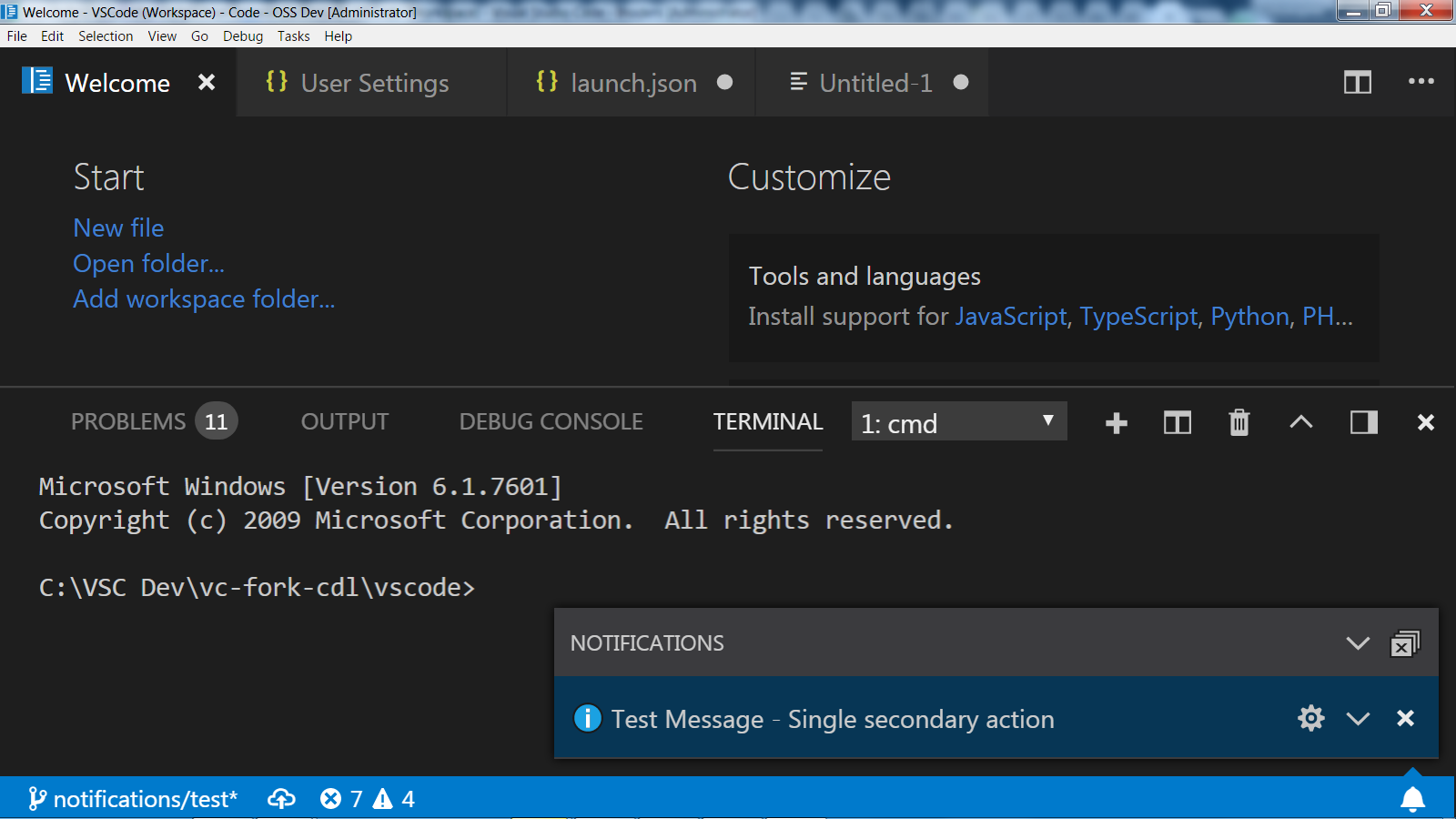Install JavaScript support link
The width and height of the screenshot is (1456, 819).
[1010, 316]
